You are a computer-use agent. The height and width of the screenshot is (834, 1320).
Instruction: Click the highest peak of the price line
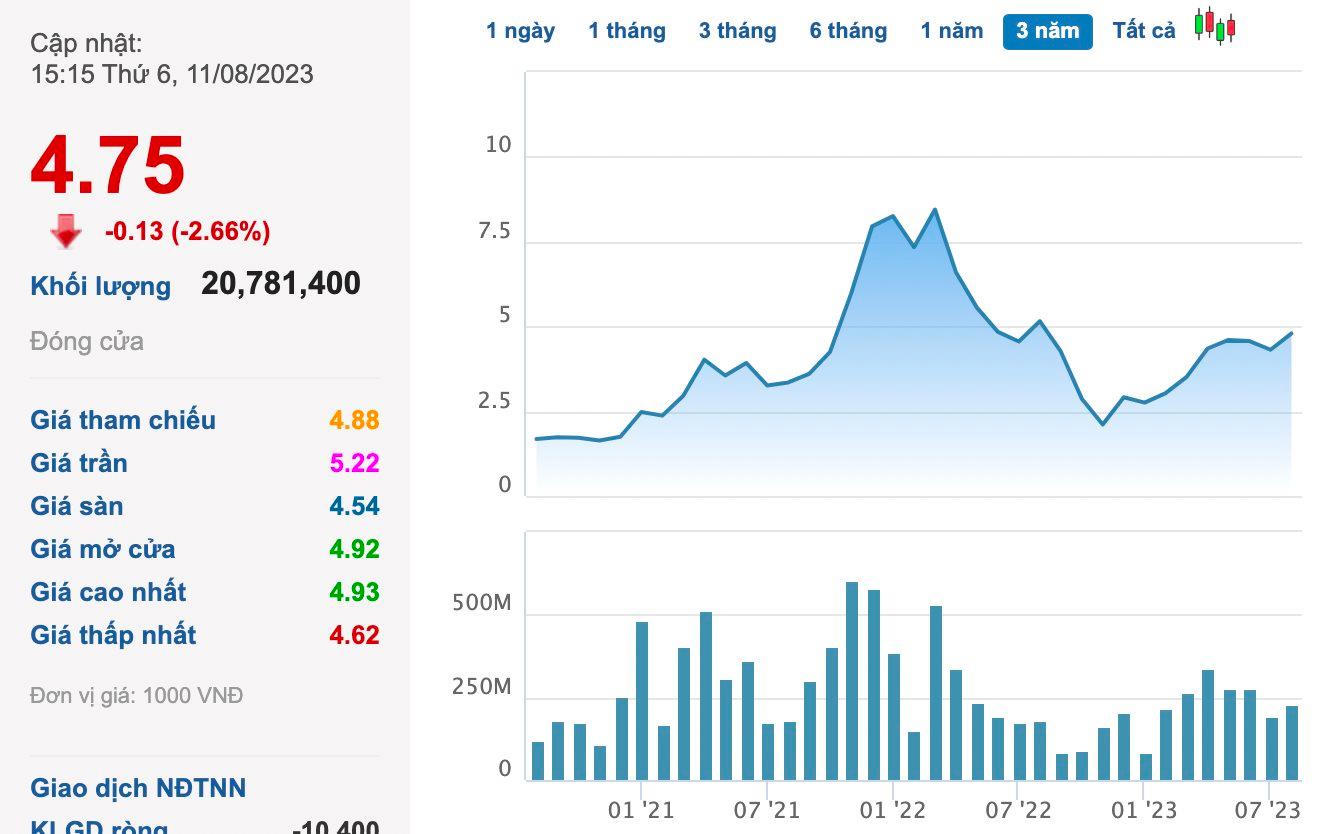(934, 210)
